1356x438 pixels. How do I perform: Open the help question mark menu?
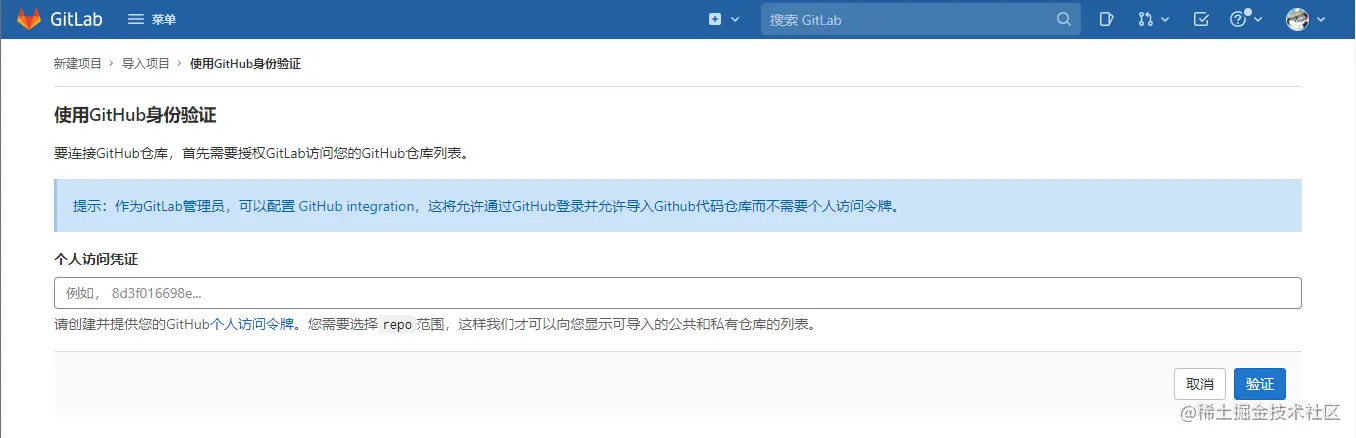(1245, 19)
